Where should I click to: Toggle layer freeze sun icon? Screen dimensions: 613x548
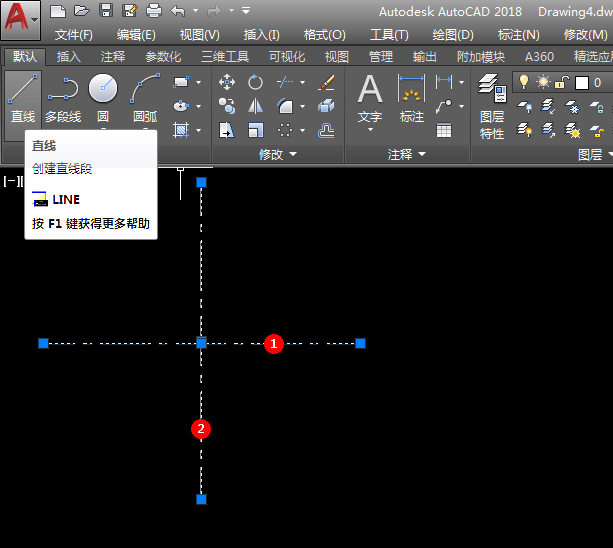[543, 82]
